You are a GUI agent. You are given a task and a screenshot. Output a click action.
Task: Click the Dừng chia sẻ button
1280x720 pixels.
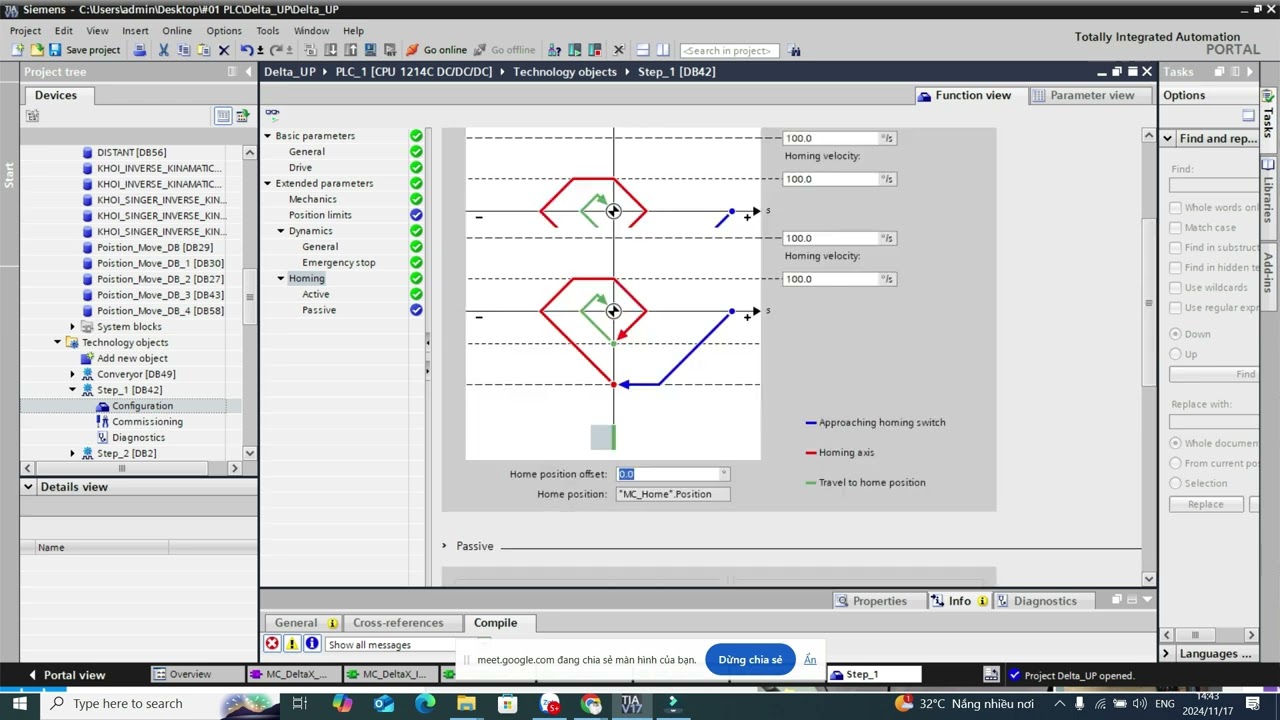pyautogui.click(x=750, y=660)
